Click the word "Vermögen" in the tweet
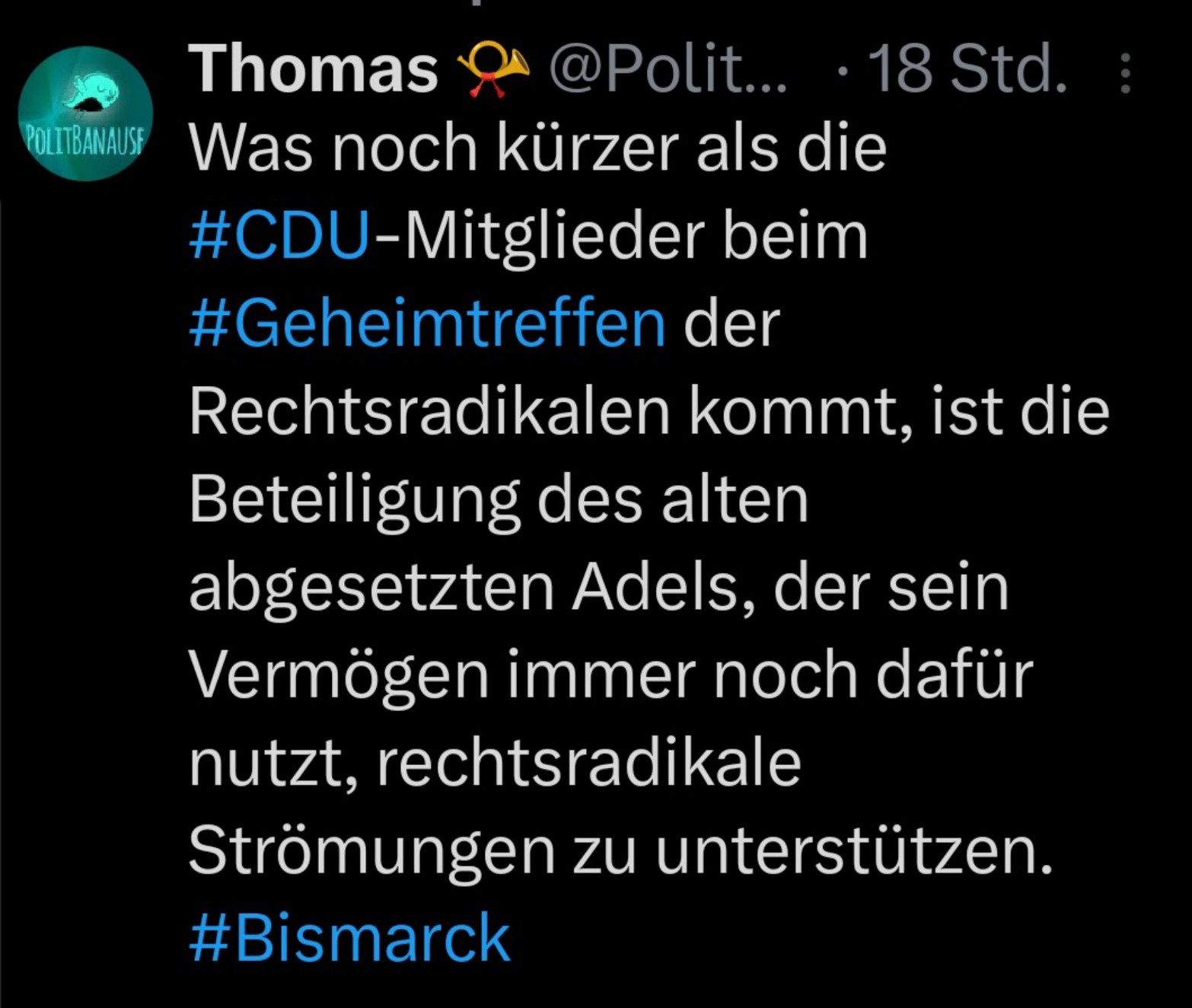The height and width of the screenshot is (1008, 1192). tap(339, 675)
